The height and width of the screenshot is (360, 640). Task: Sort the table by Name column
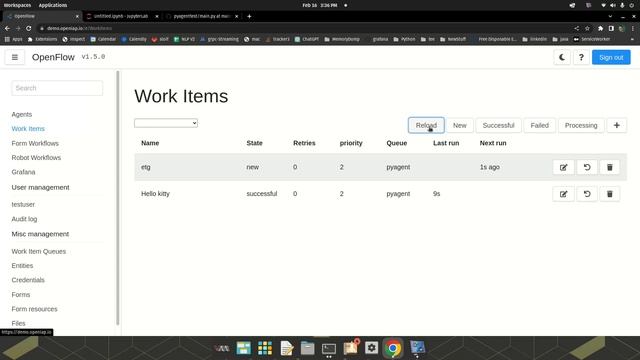(x=150, y=143)
